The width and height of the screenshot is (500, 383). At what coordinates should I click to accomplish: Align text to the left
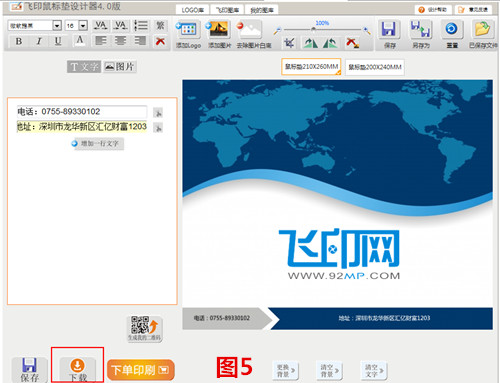101,41
